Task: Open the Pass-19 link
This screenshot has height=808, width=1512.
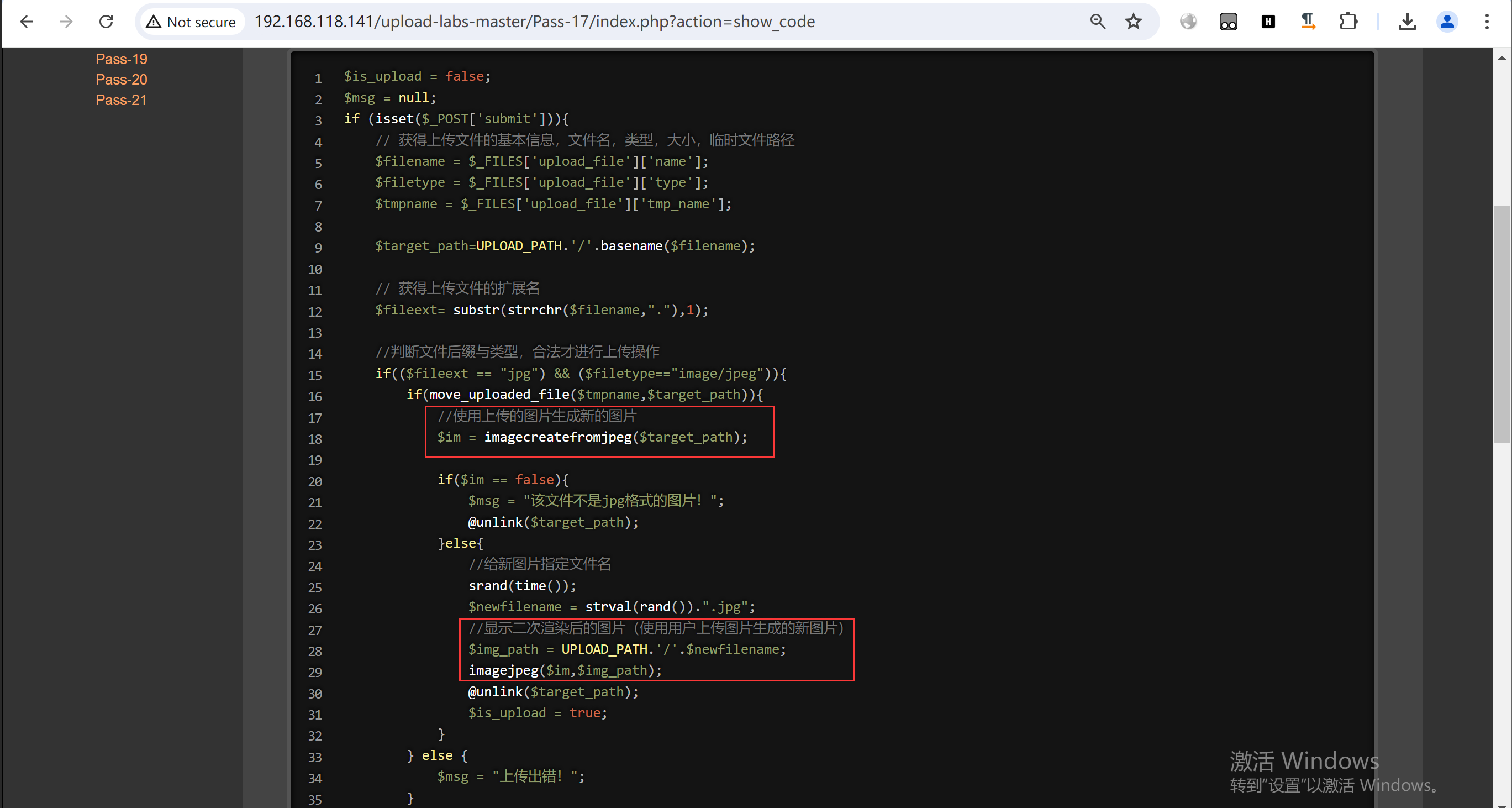Action: point(122,59)
